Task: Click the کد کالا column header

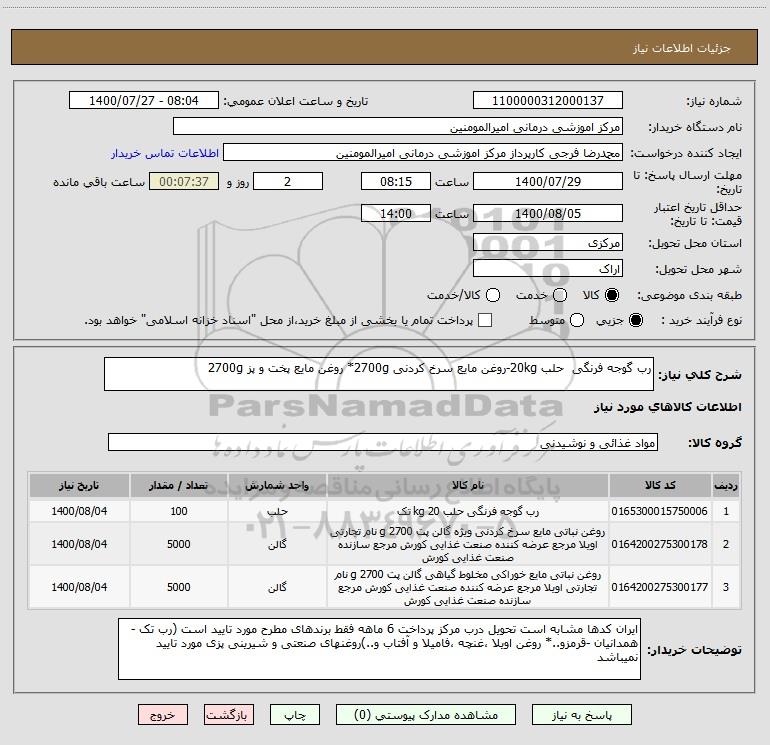Action: 660,485
